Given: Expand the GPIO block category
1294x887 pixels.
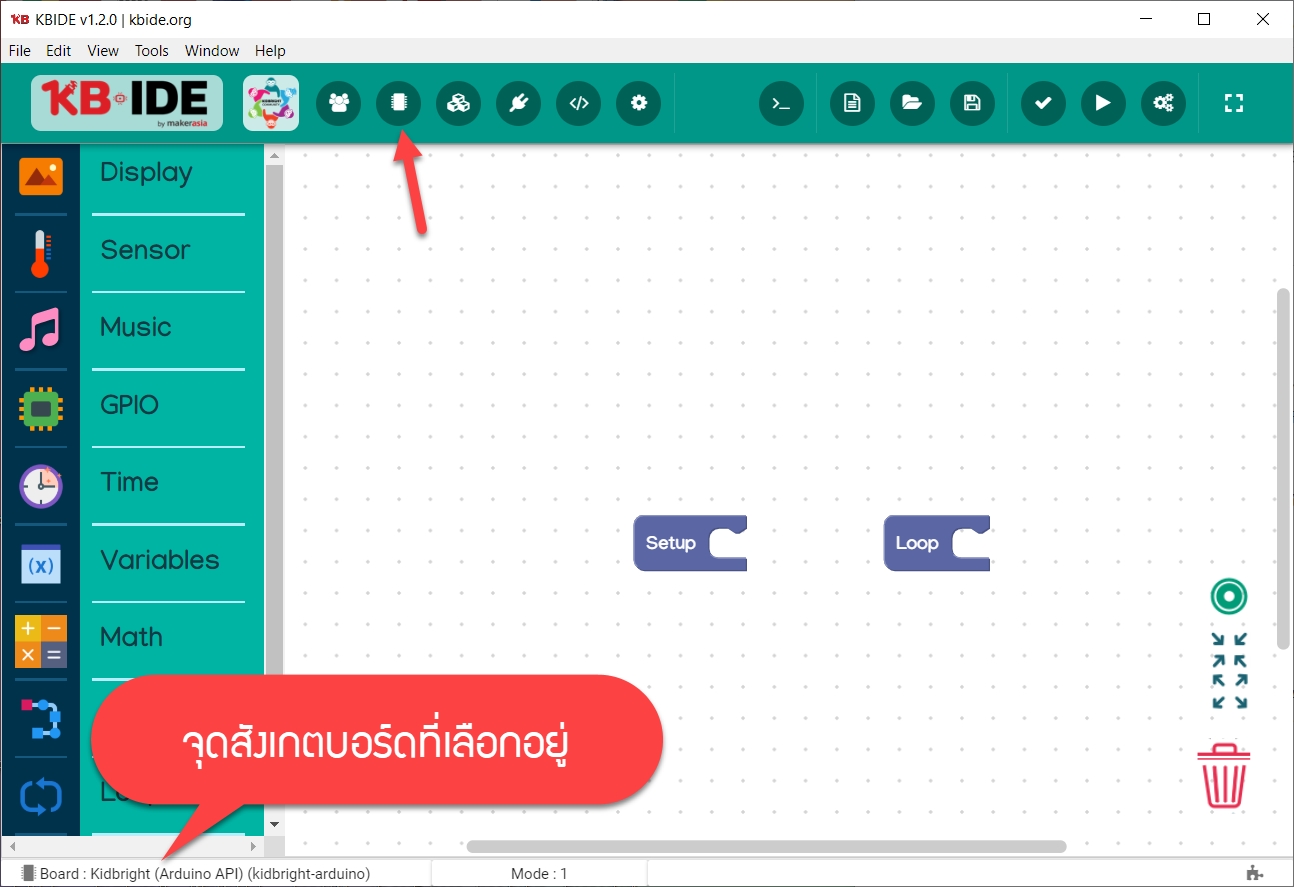Looking at the screenshot, I should point(129,405).
